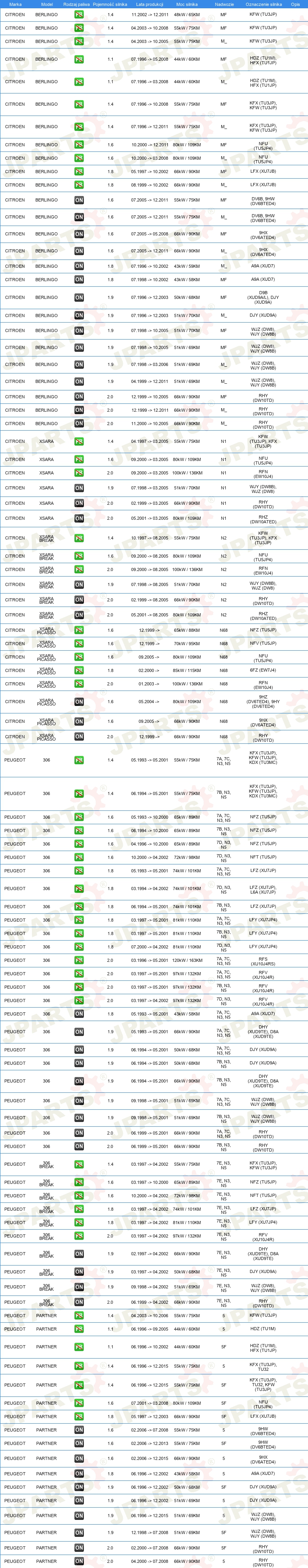Click petrol icon in Peugeot 306 120kW / 163KM row
This screenshot has width=308, height=1568.
[x=79, y=960]
